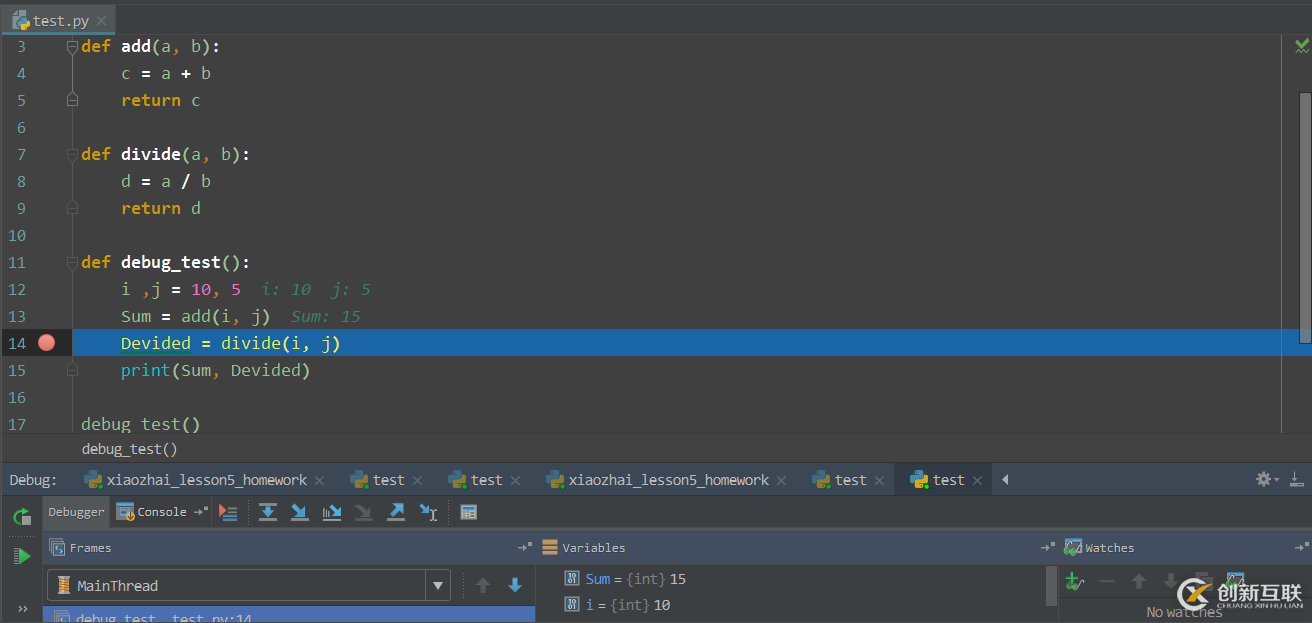
Task: Click the inspection checkmark indicator in editor
Action: coord(1302,46)
